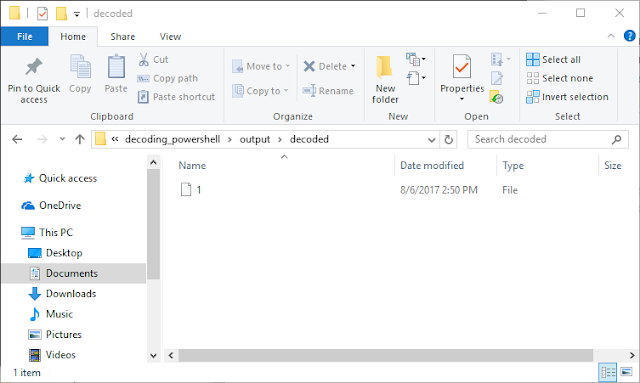The width and height of the screenshot is (640, 383).
Task: Open the Copy to dropdown
Action: (260, 91)
